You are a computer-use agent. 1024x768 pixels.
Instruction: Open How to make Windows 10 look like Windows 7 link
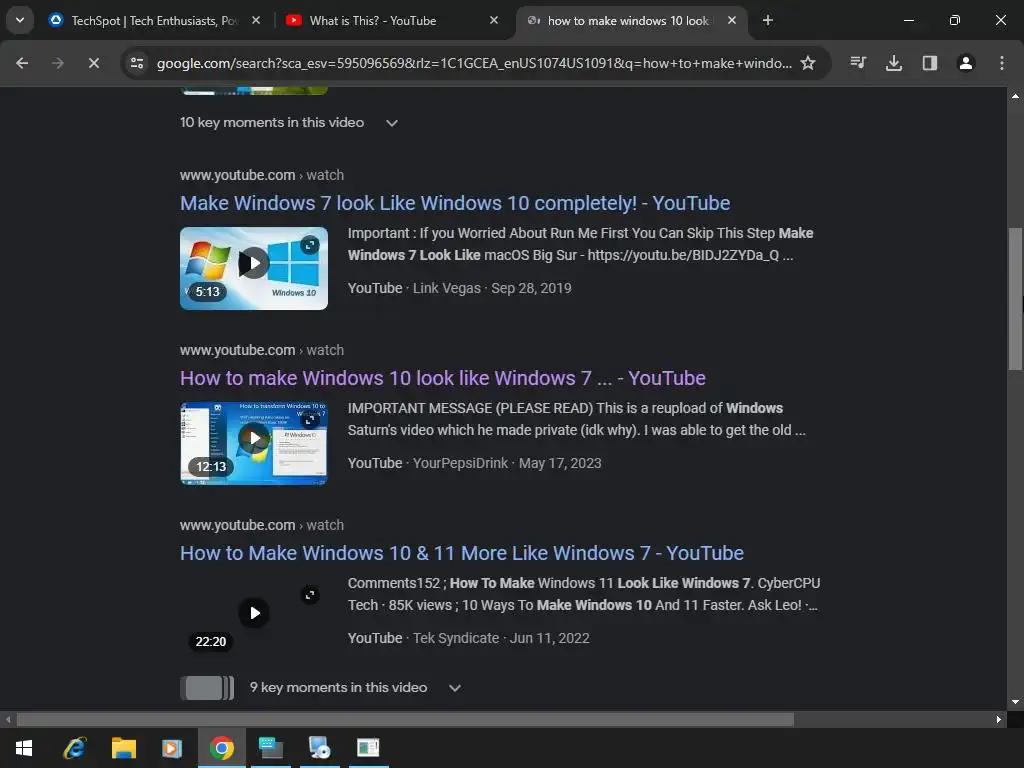coord(443,378)
